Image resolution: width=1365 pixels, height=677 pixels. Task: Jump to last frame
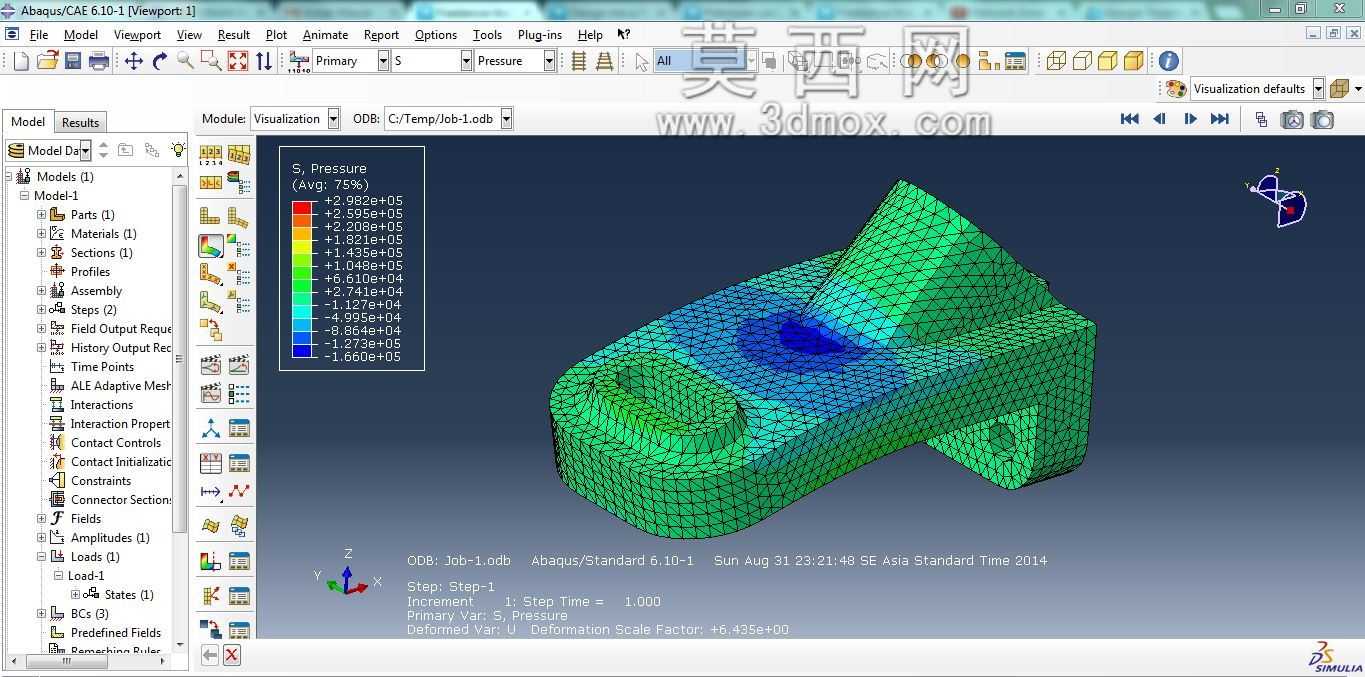click(x=1220, y=119)
